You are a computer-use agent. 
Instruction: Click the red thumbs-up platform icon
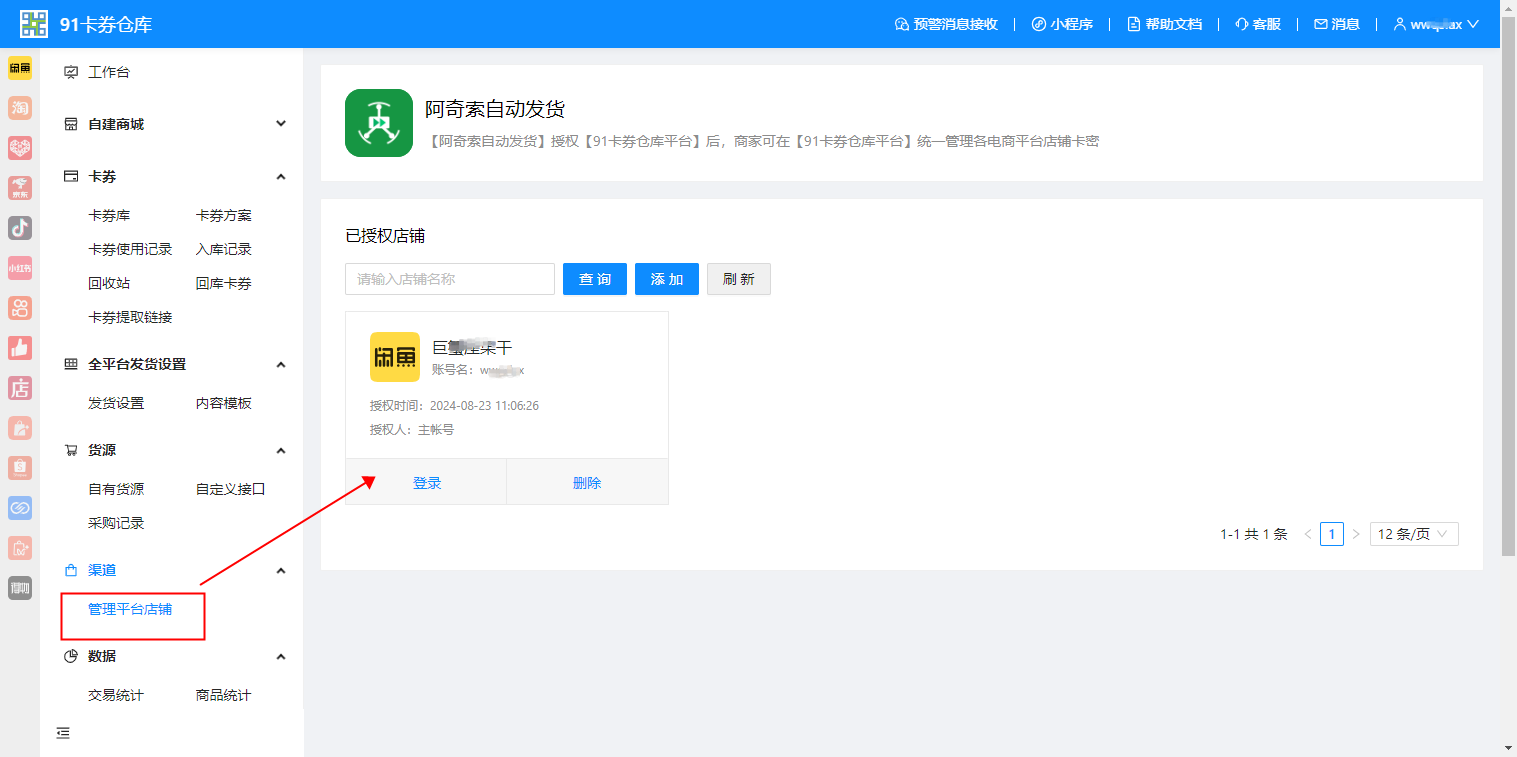[20, 348]
